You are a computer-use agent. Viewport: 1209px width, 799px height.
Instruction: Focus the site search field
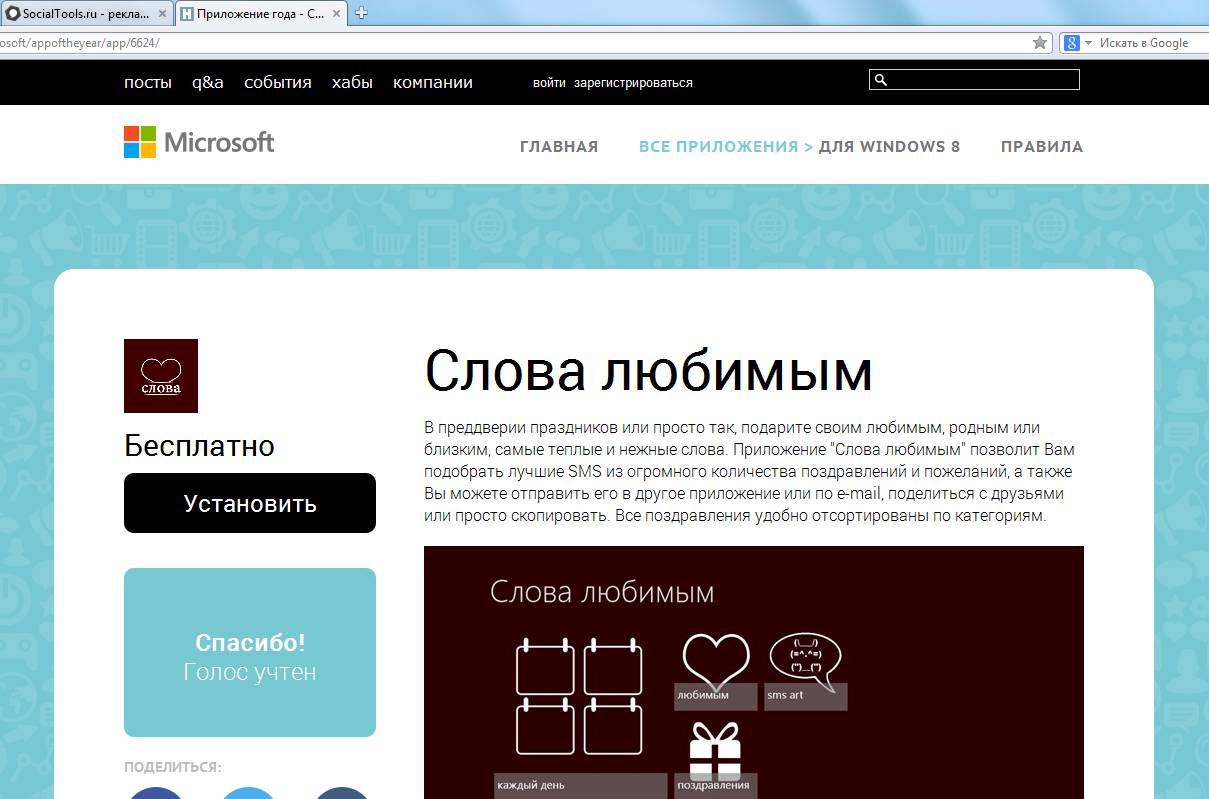pyautogui.click(x=974, y=80)
